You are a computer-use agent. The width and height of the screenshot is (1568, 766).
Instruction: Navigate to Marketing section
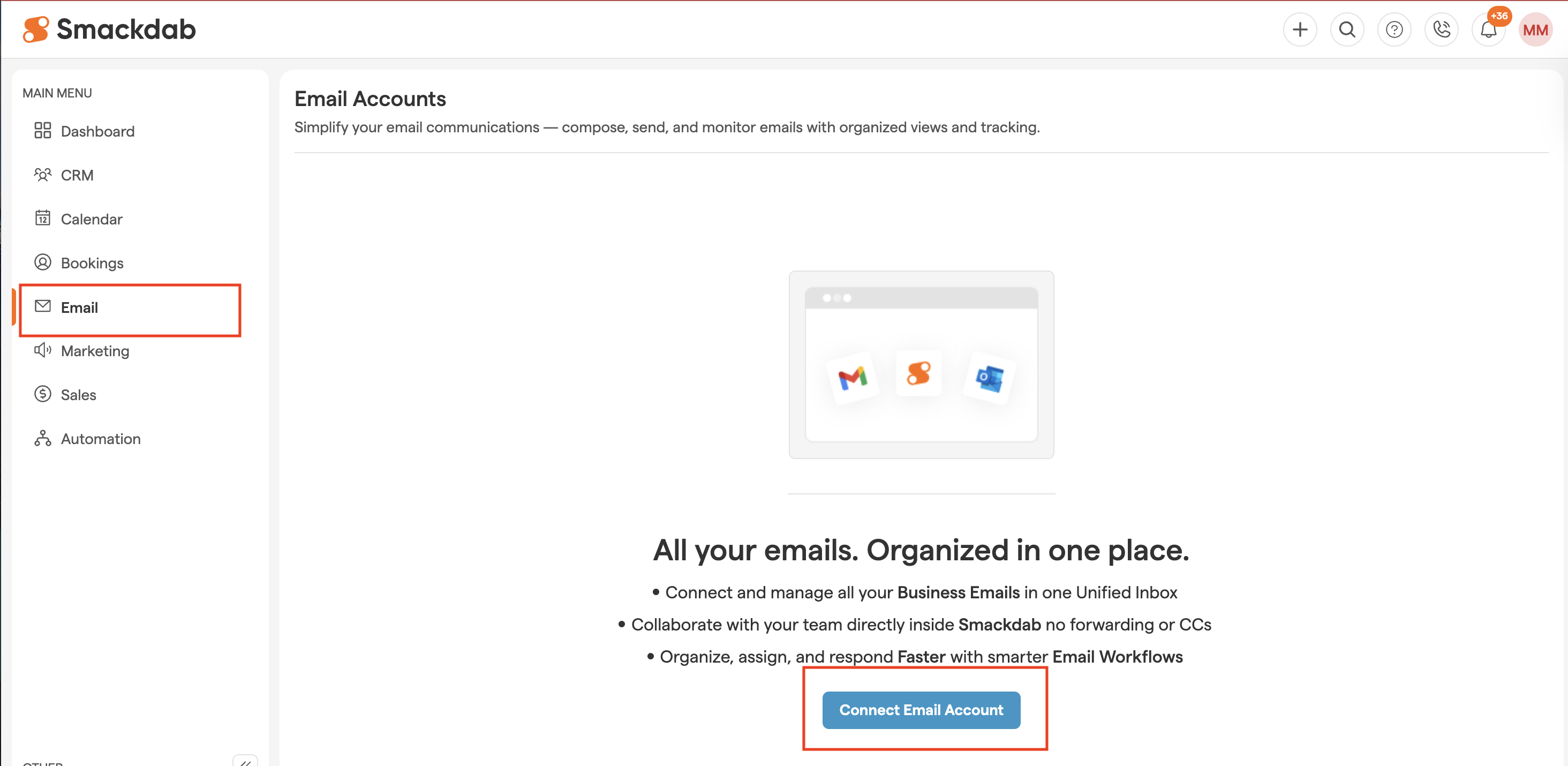pyautogui.click(x=95, y=351)
